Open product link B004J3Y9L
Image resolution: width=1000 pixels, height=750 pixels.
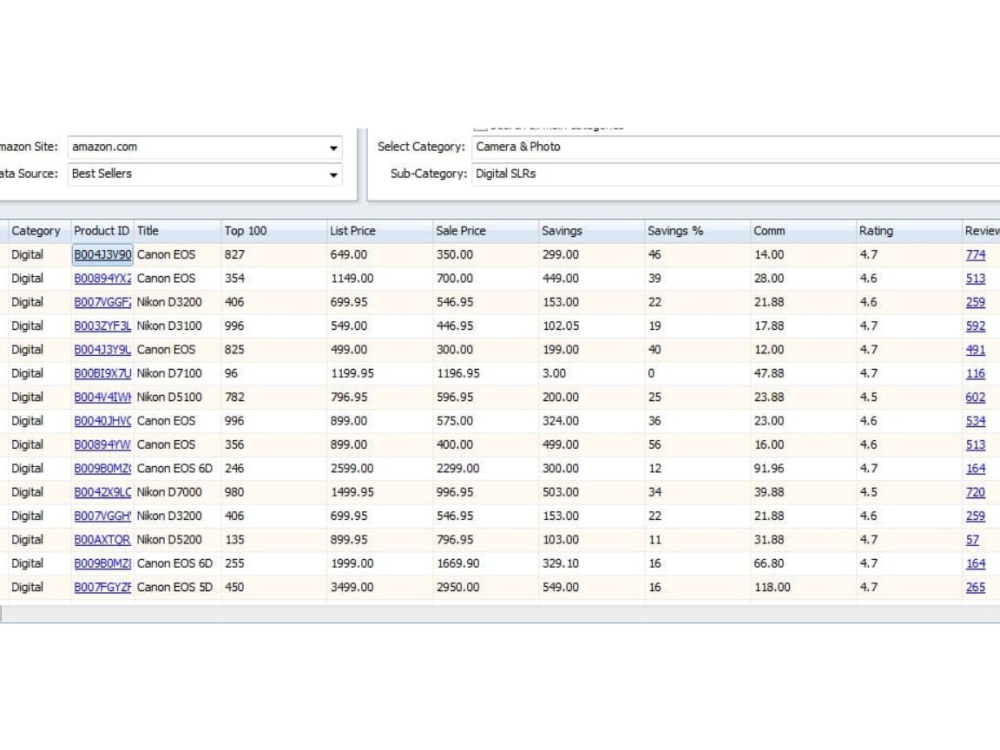(x=103, y=350)
